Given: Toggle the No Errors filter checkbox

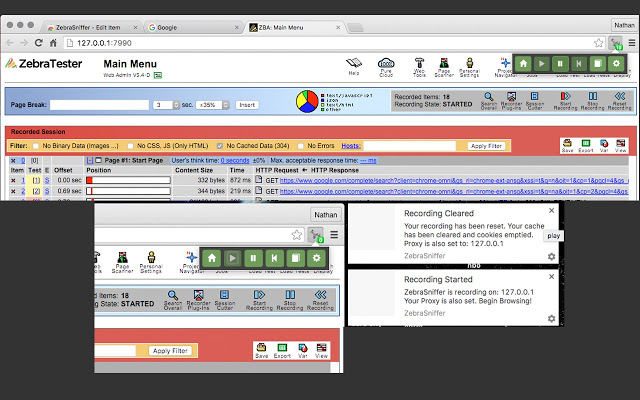Looking at the screenshot, I should pos(301,146).
